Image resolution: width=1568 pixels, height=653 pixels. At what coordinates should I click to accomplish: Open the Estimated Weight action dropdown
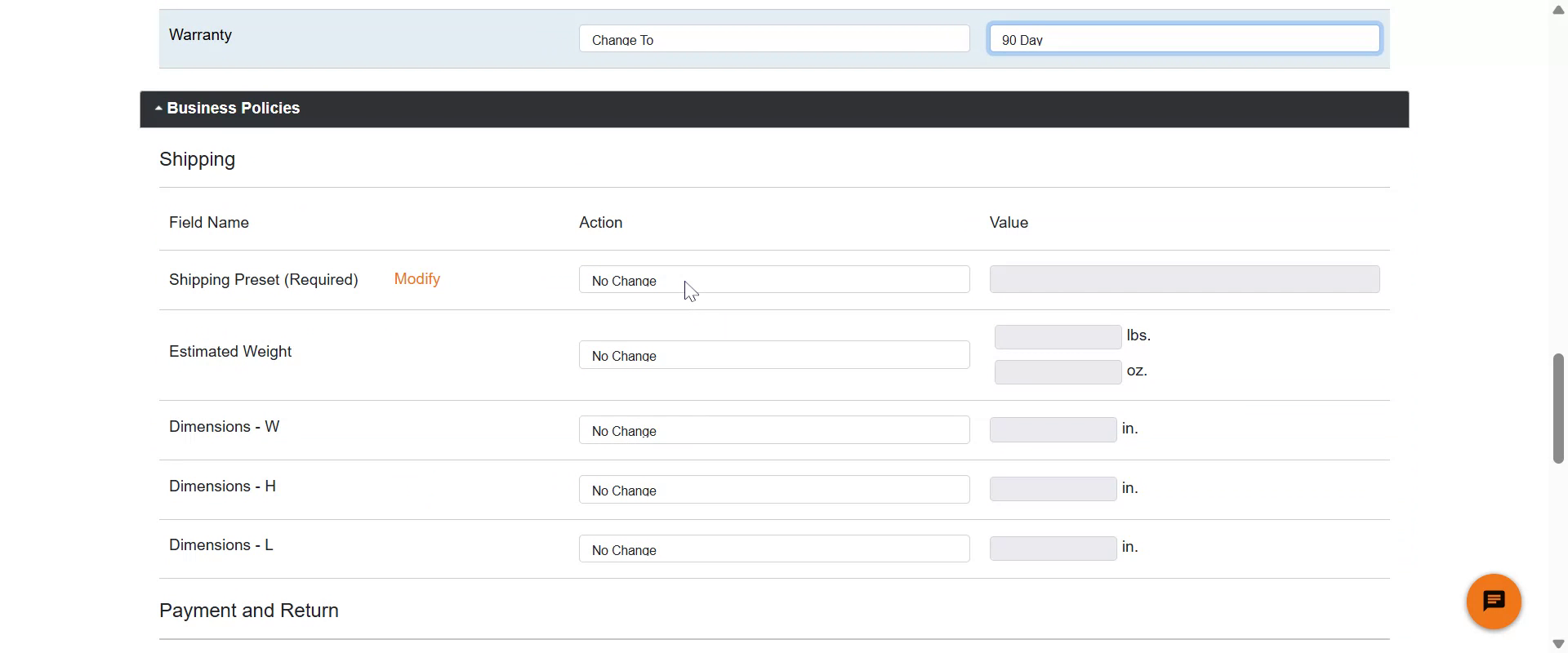point(773,355)
